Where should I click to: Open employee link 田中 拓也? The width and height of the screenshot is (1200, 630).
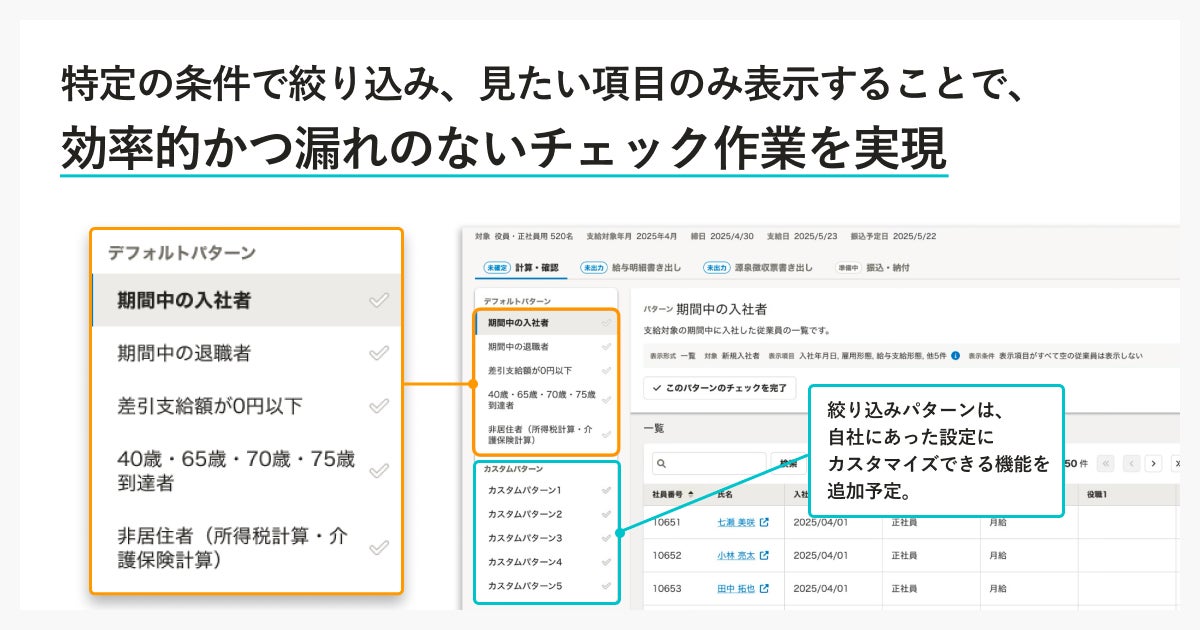coord(735,588)
